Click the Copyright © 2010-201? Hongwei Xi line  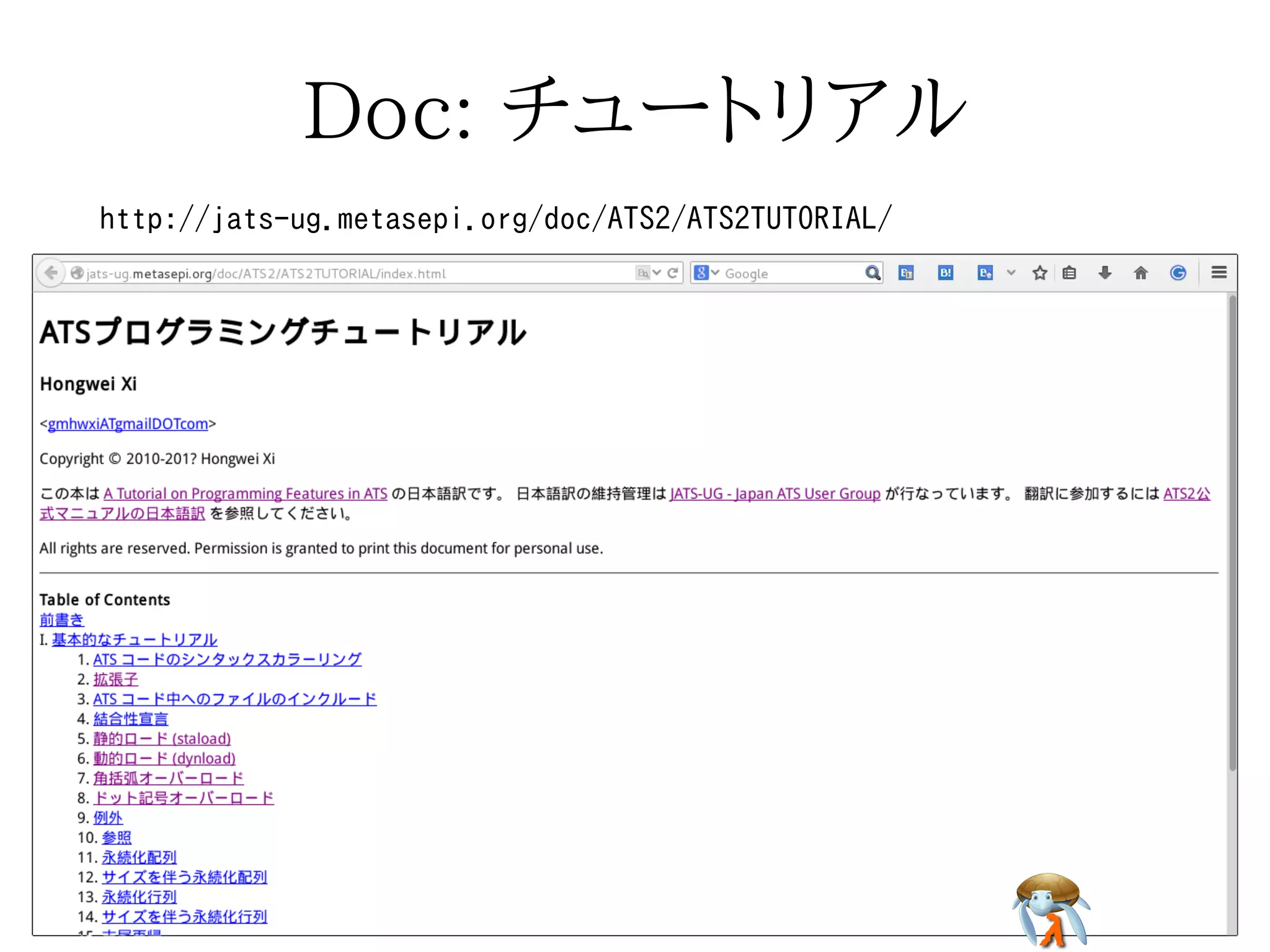pyautogui.click(x=158, y=459)
